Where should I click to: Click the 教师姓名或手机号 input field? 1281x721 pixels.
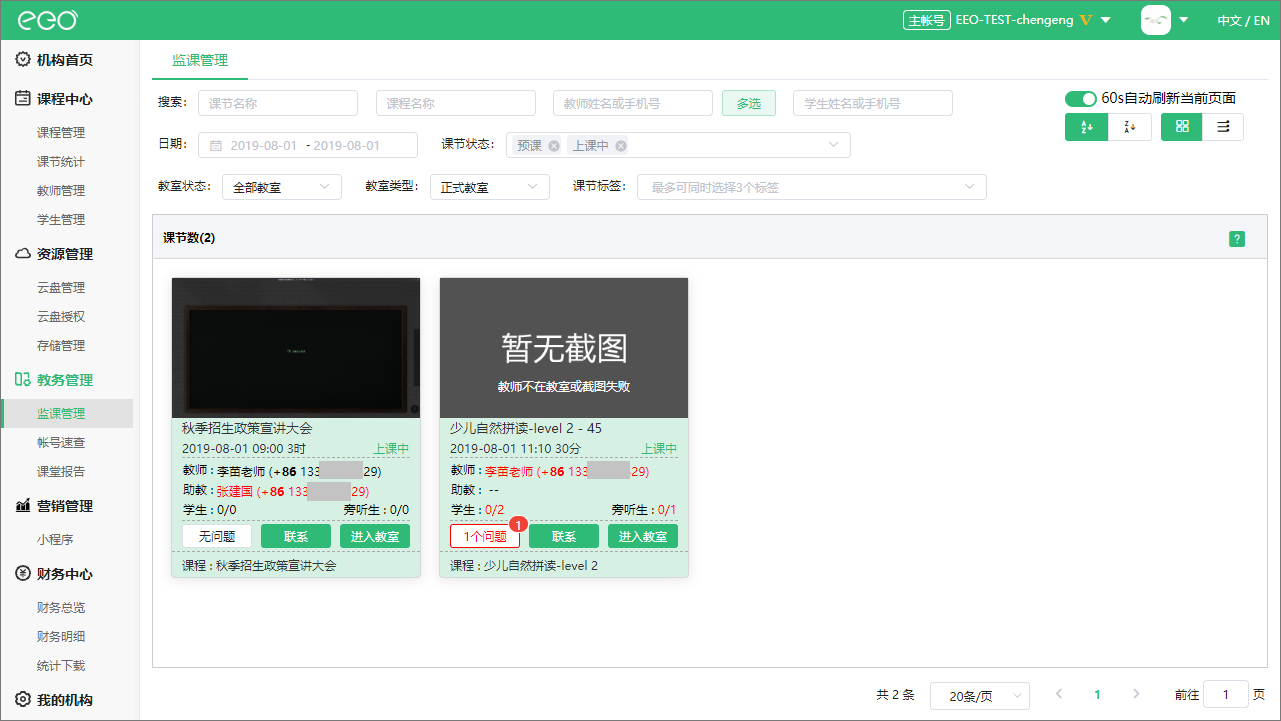point(632,103)
